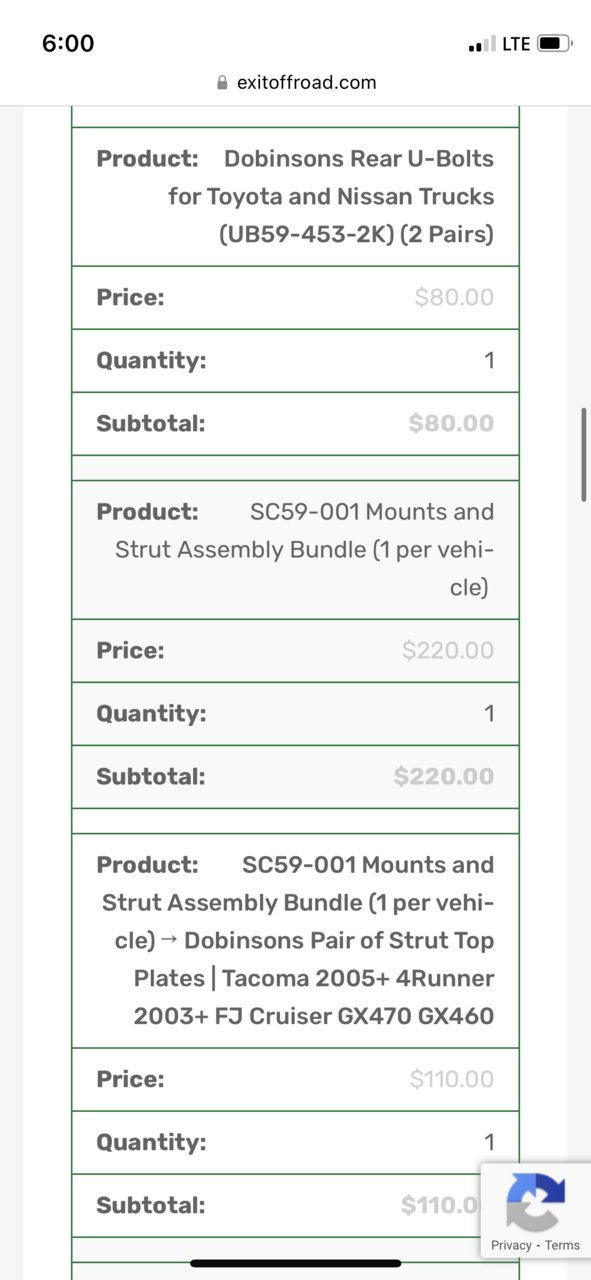This screenshot has width=591, height=1280.
Task: Tap the $110.00 price value
Action: (452, 1079)
